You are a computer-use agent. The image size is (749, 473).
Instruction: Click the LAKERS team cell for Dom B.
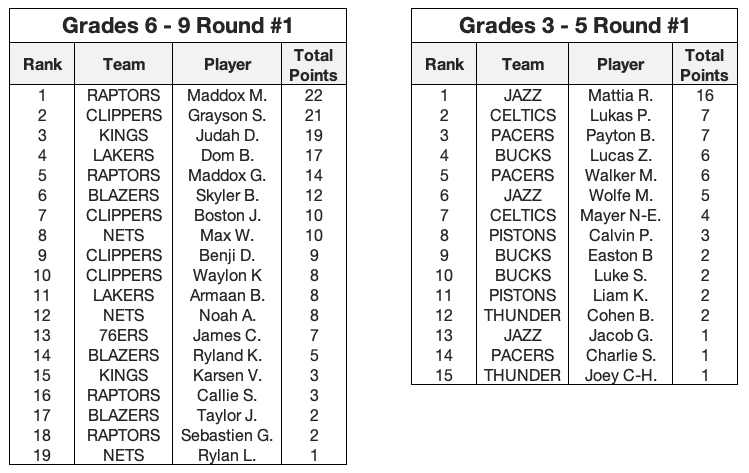(124, 156)
